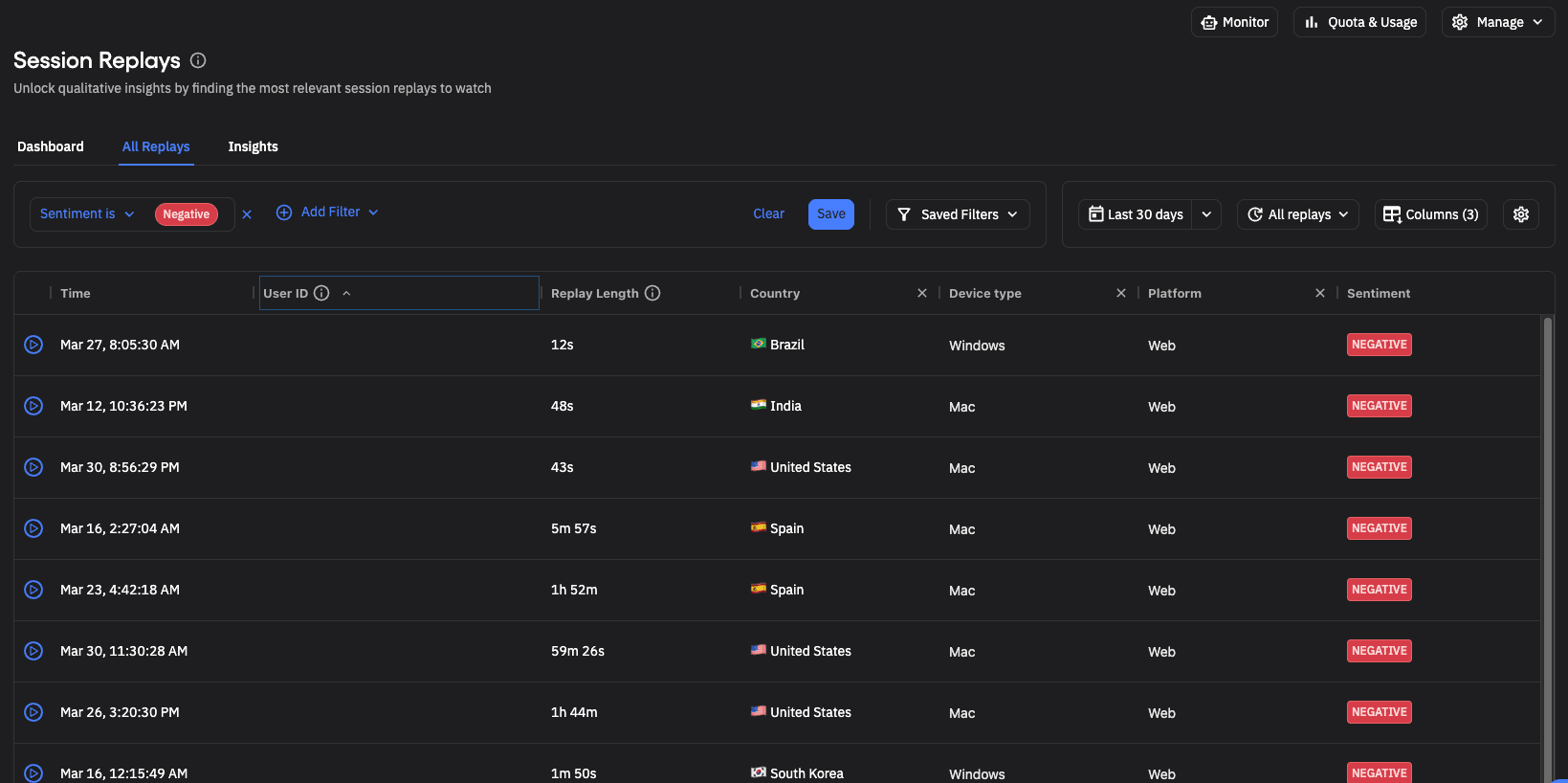Clear the current filters
Image resolution: width=1568 pixels, height=783 pixels.
pyautogui.click(x=768, y=213)
